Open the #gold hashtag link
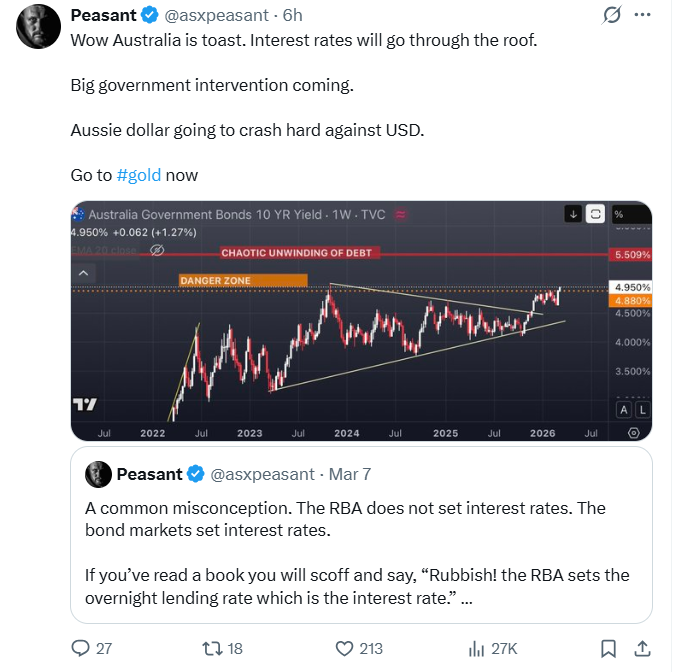Viewport: 682px width, 672px height. pyautogui.click(x=138, y=175)
